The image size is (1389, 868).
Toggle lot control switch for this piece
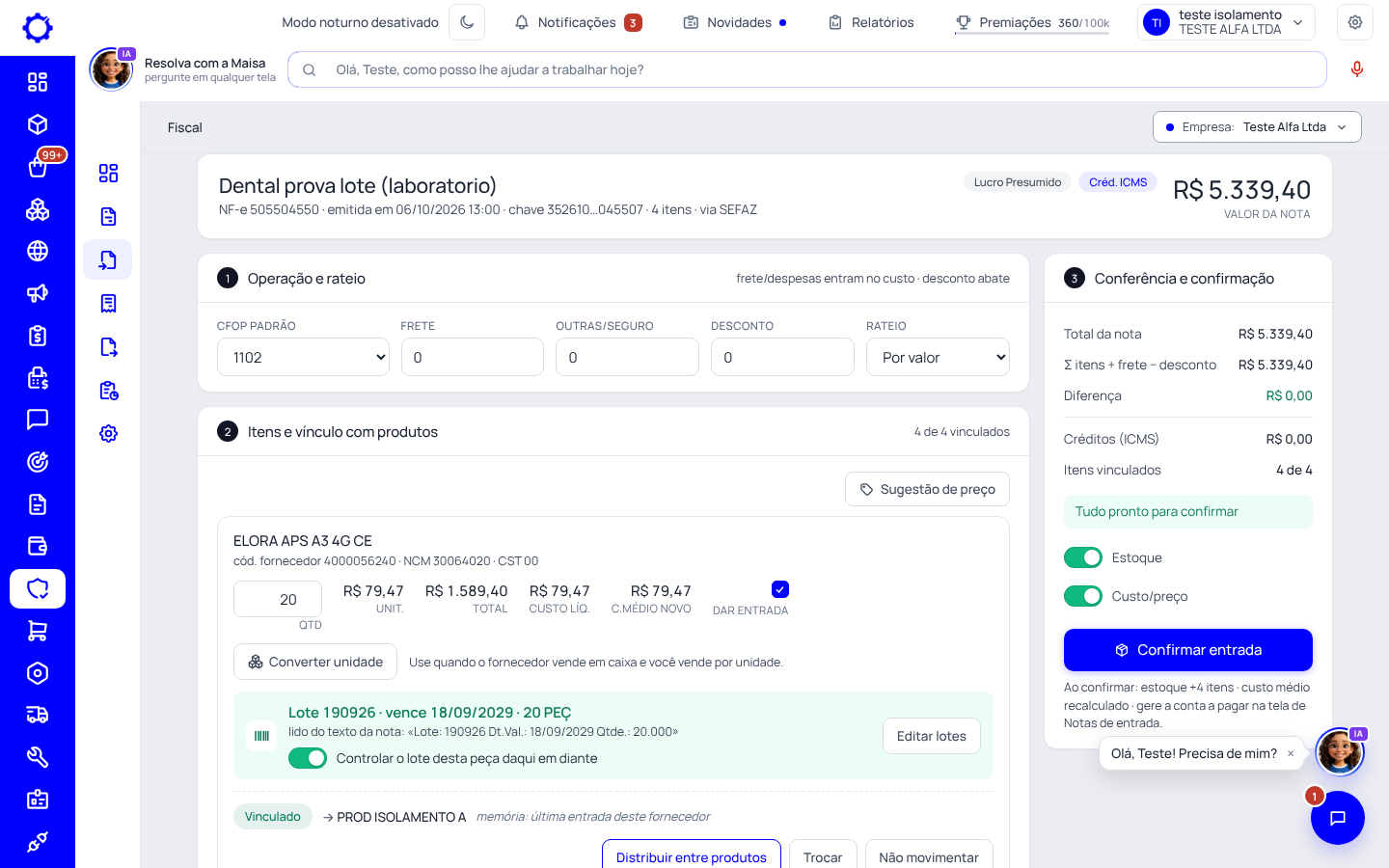click(x=308, y=758)
